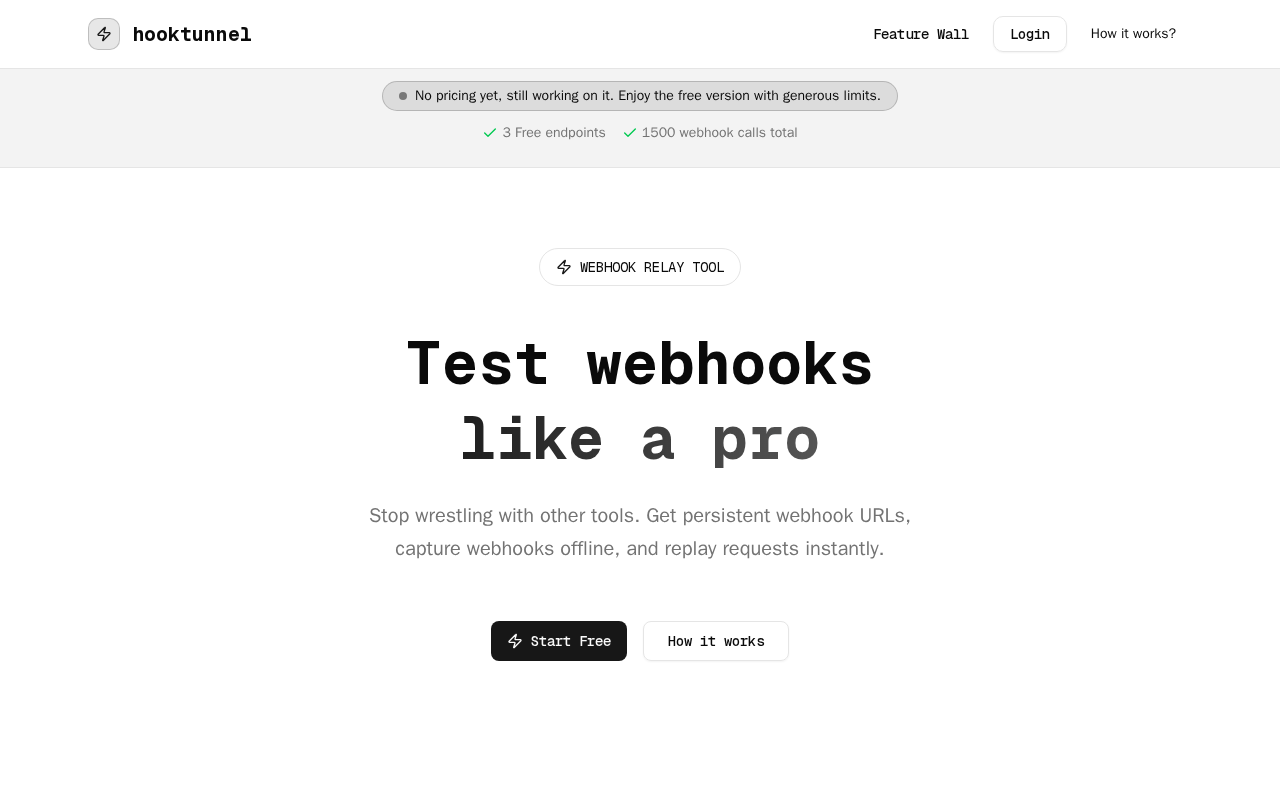Select the WEBHOOK RELAY TOOL badge

640,267
